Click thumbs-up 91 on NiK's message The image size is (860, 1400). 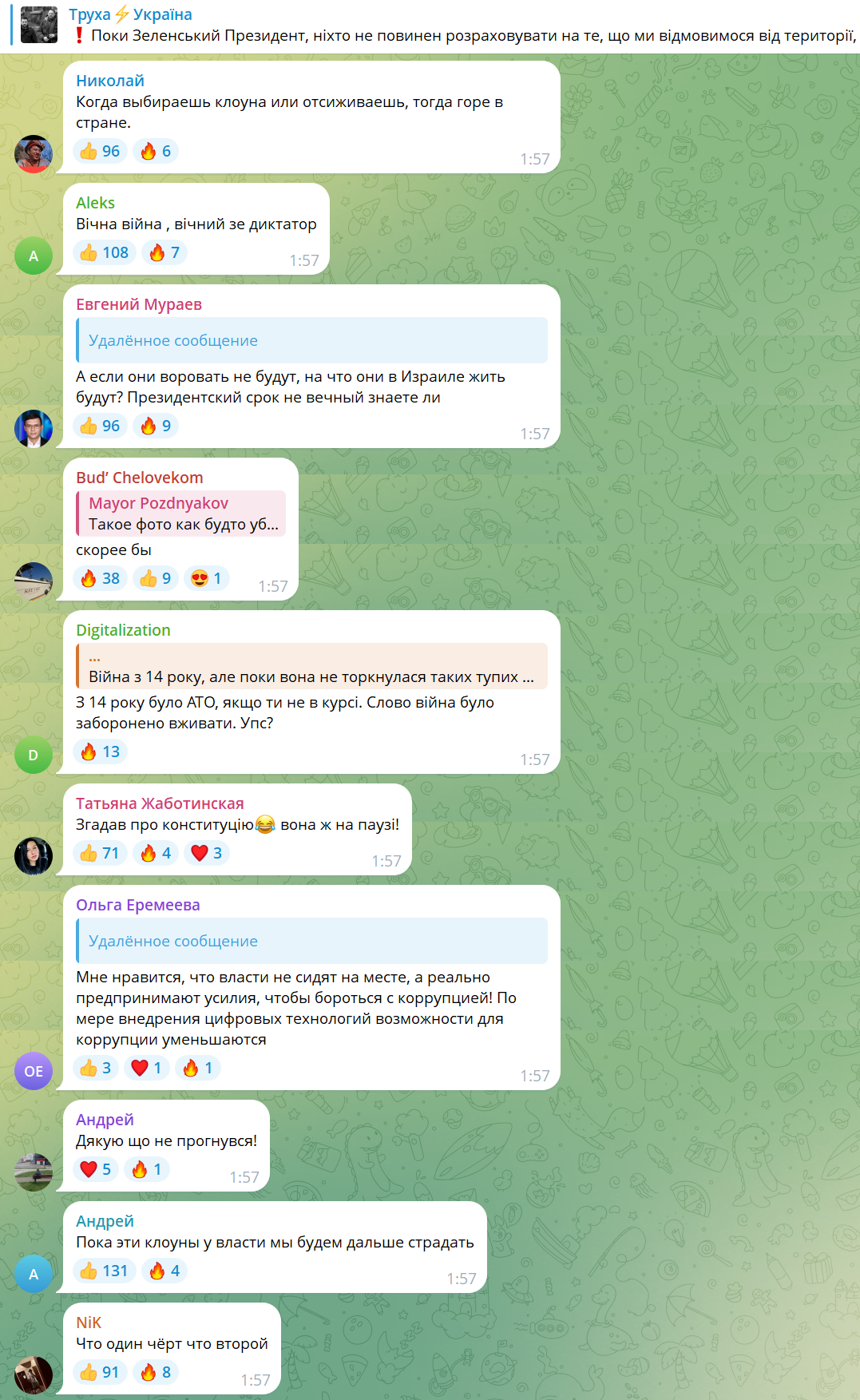point(100,1372)
